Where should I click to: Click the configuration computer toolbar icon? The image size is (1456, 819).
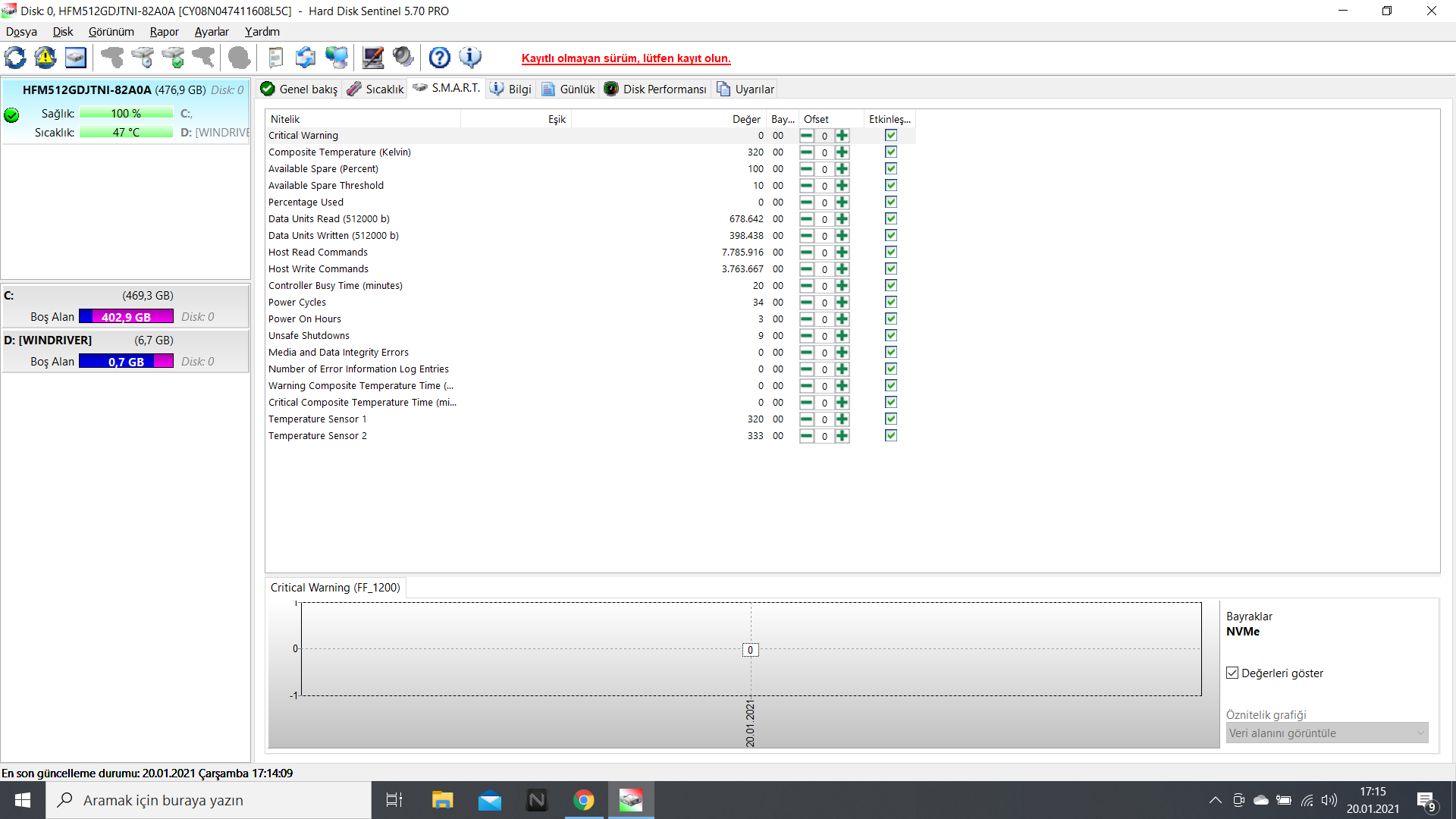tap(373, 58)
